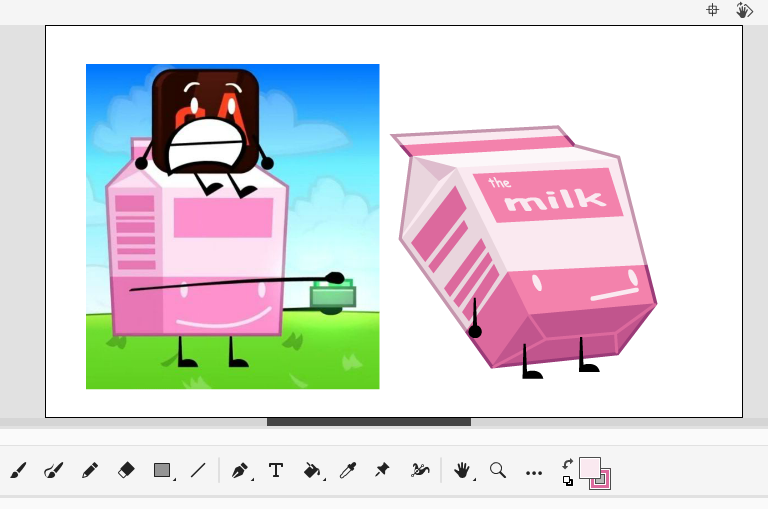The height and width of the screenshot is (509, 768).
Task: Select the Paint Bucket tool
Action: (x=312, y=470)
